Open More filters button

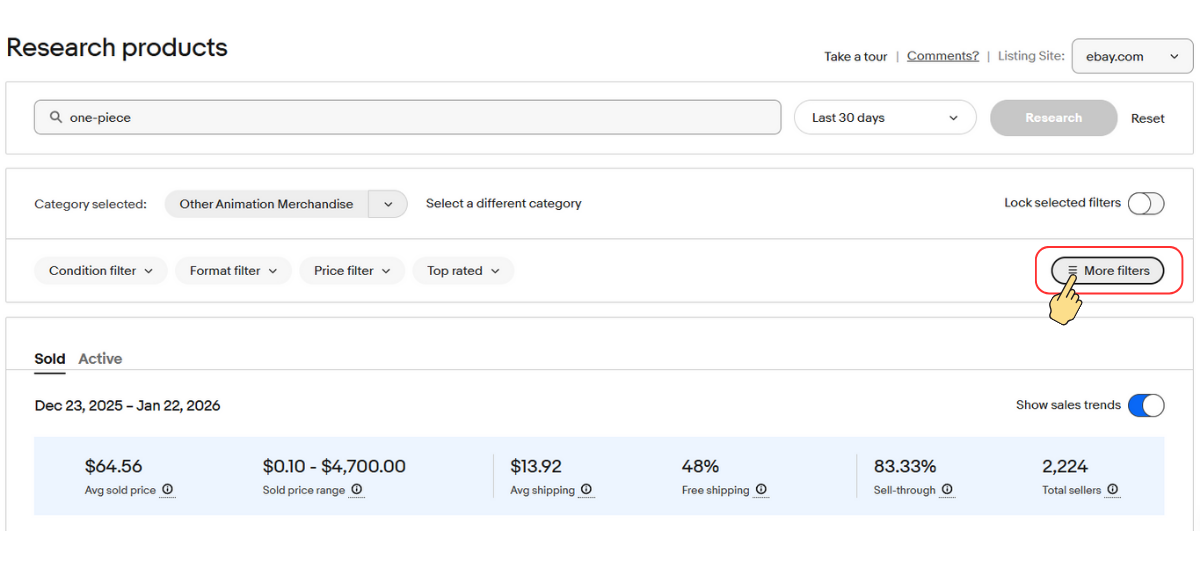pyautogui.click(x=1108, y=271)
